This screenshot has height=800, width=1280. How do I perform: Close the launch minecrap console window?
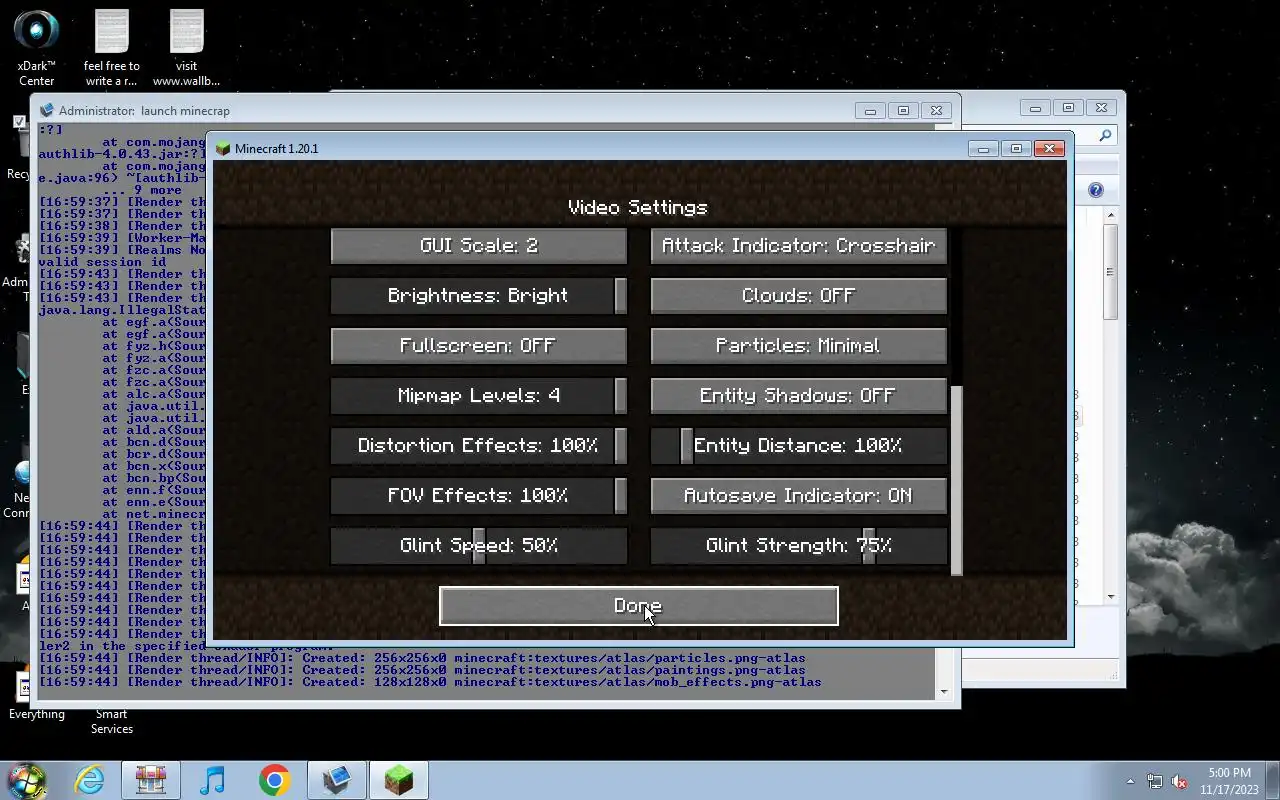(x=936, y=110)
